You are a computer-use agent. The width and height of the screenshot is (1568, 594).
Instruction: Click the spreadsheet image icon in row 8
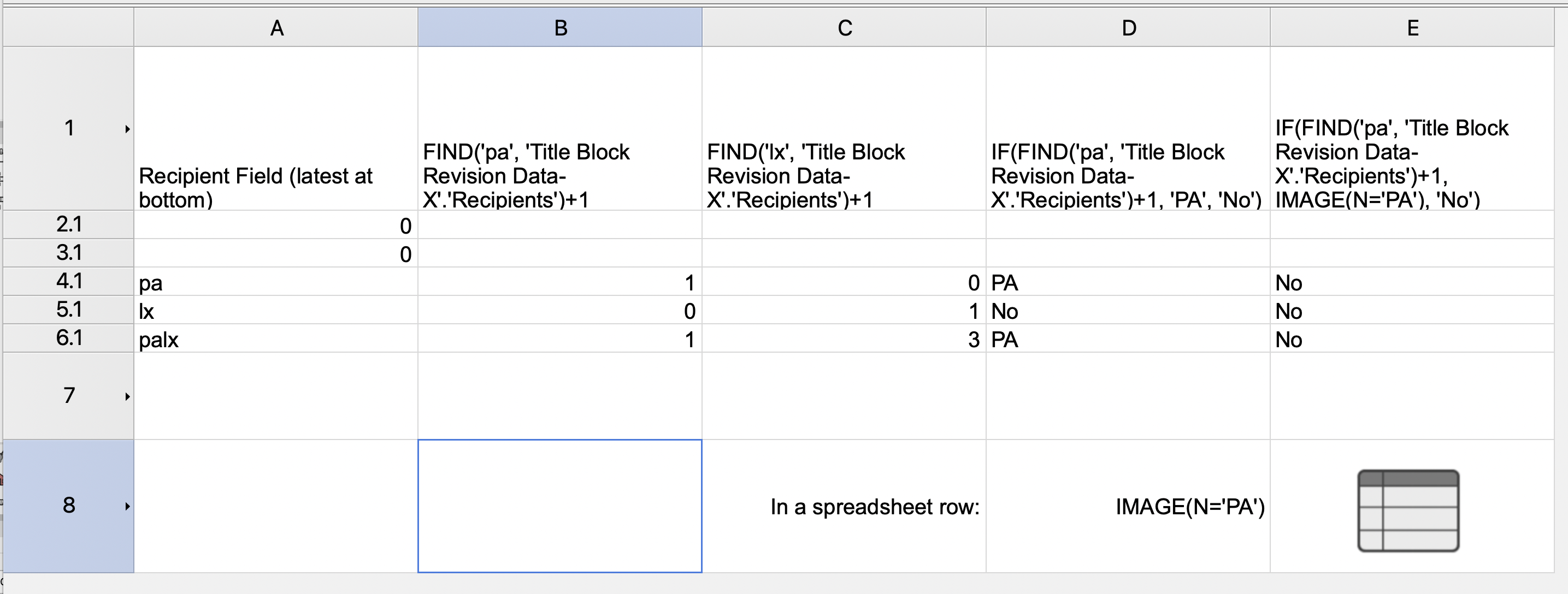pos(1408,510)
